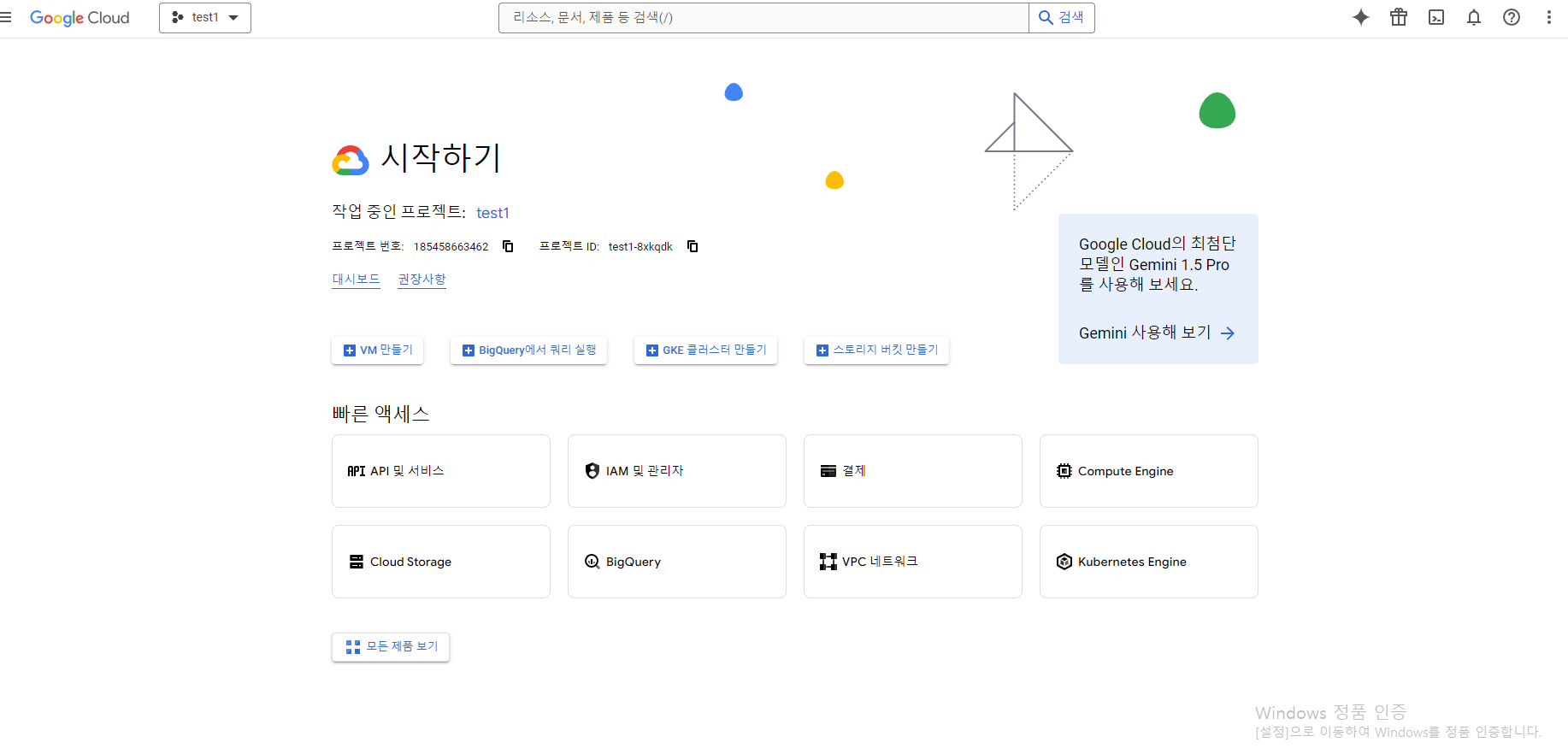Image resolution: width=1568 pixels, height=748 pixels.
Task: Click project ID text test1-8xkqdk
Action: coord(640,247)
